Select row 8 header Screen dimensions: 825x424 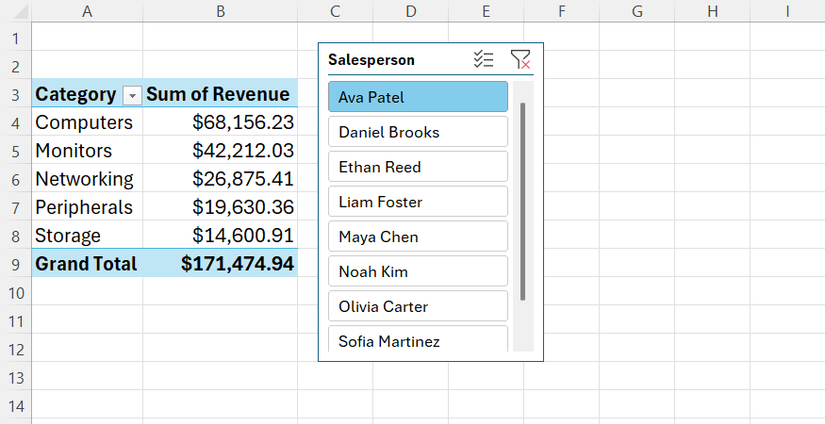16,236
